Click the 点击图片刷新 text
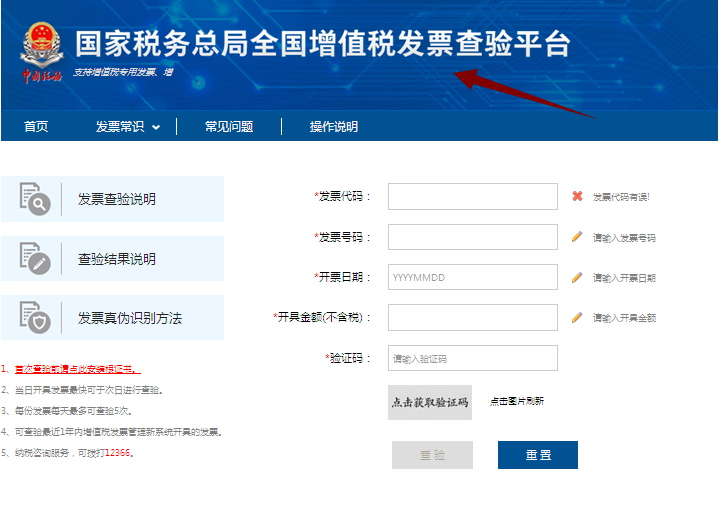This screenshot has width=727, height=510. pyautogui.click(x=517, y=401)
